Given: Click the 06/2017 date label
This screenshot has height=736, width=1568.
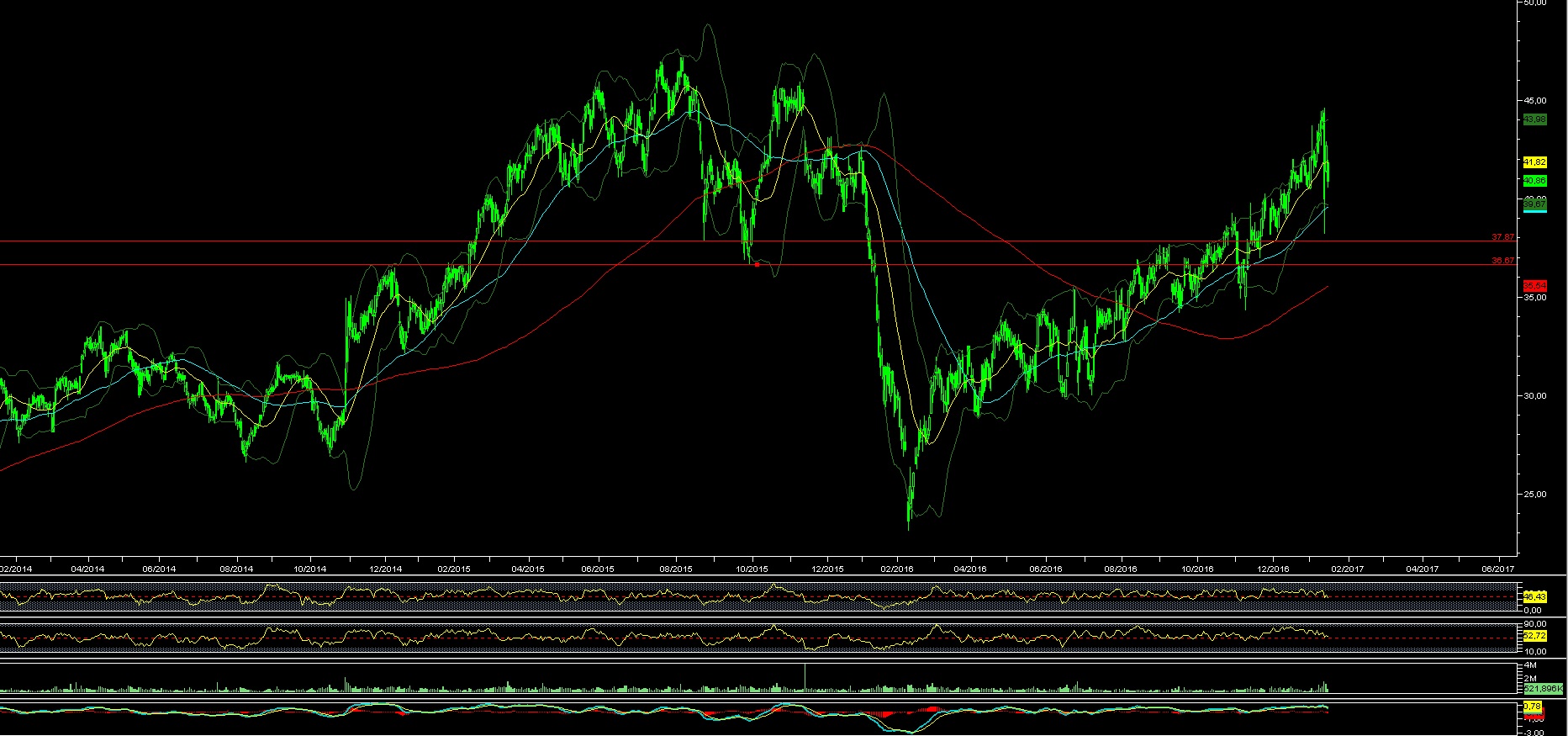Looking at the screenshot, I should coord(1497,569).
